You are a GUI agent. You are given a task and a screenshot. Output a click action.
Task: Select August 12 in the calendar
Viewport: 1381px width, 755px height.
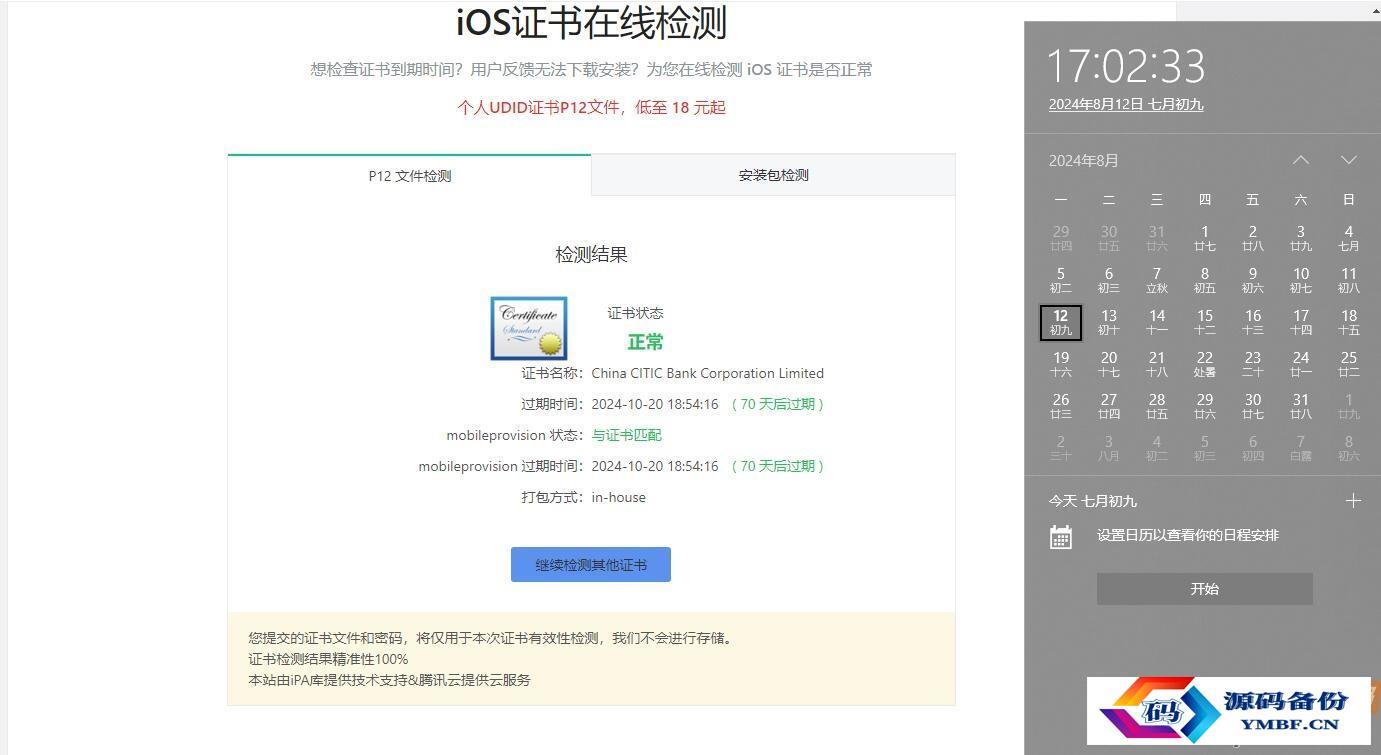point(1060,322)
